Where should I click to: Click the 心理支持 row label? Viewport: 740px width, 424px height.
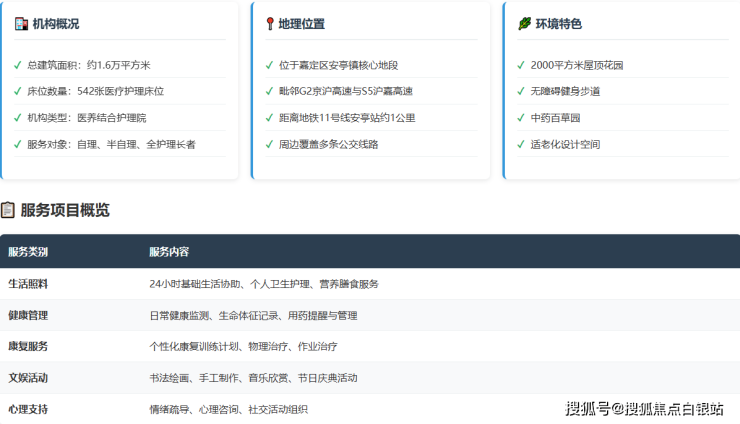(x=28, y=409)
